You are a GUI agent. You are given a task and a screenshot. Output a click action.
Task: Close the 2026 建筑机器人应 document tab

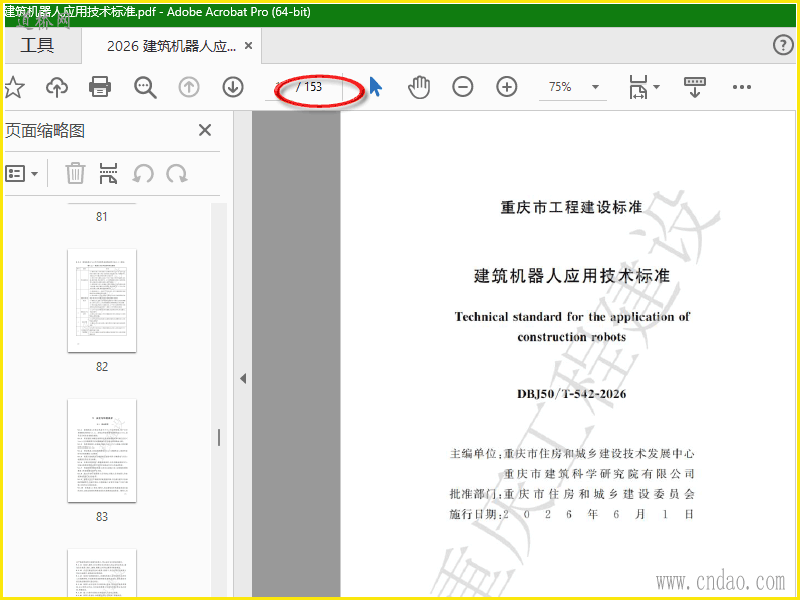point(248,46)
